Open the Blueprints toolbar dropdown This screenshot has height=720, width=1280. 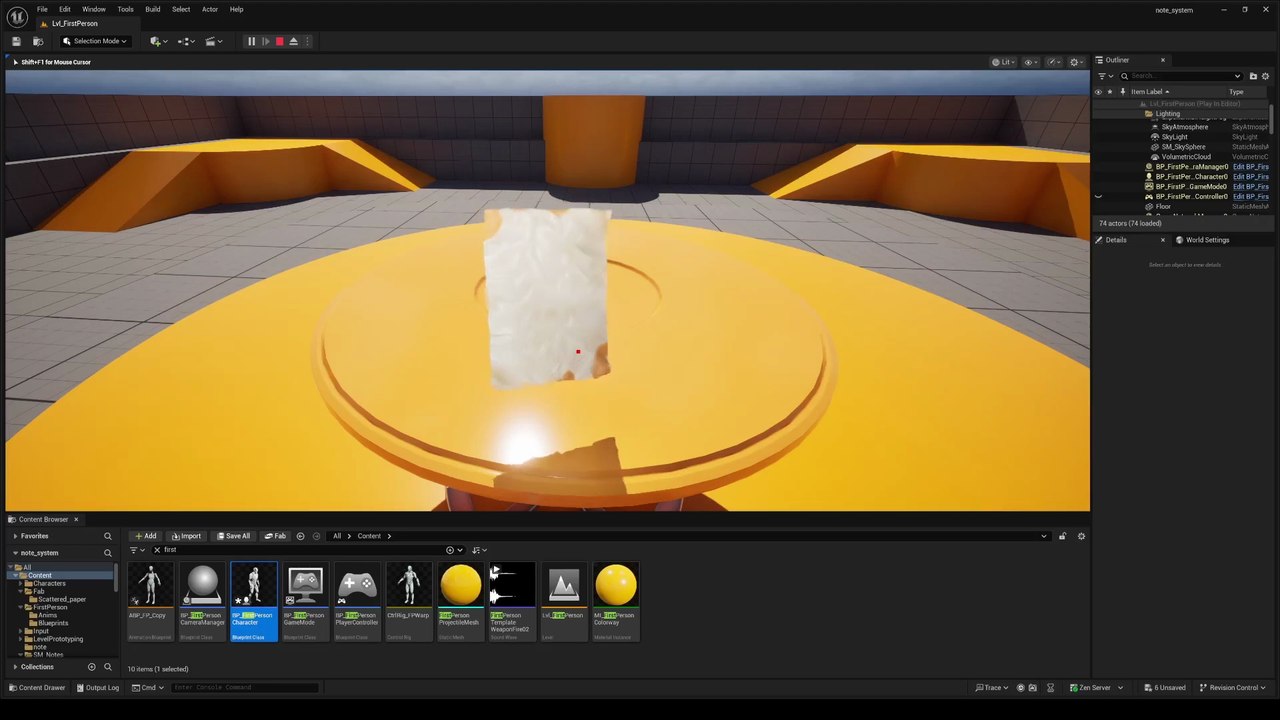tap(186, 41)
